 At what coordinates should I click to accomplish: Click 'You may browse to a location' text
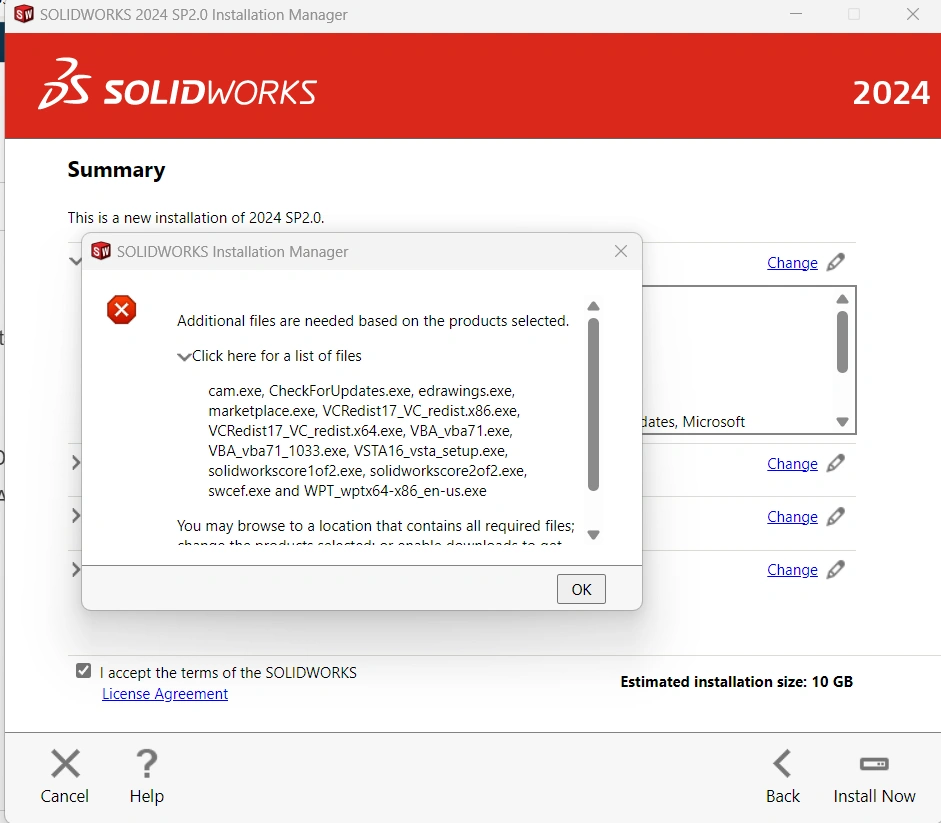coord(376,526)
